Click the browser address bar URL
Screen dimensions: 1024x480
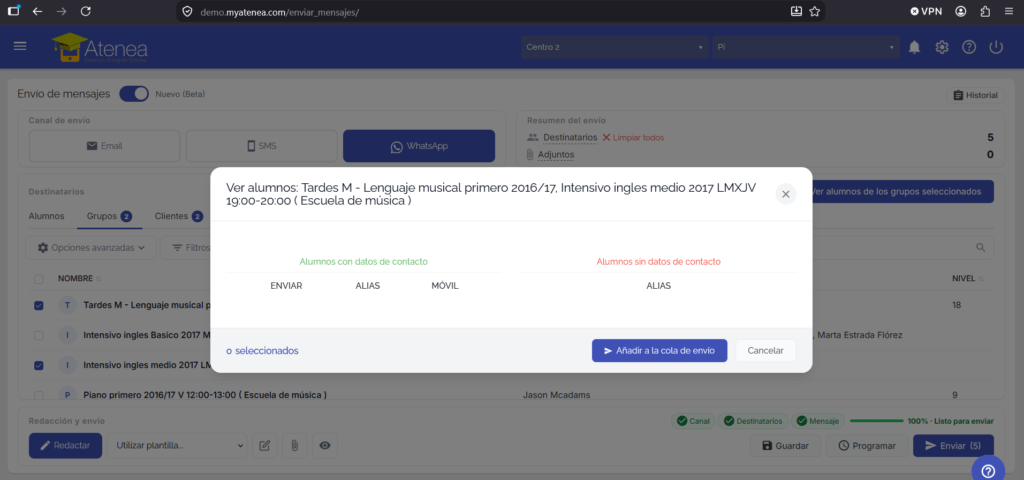pyautogui.click(x=279, y=12)
